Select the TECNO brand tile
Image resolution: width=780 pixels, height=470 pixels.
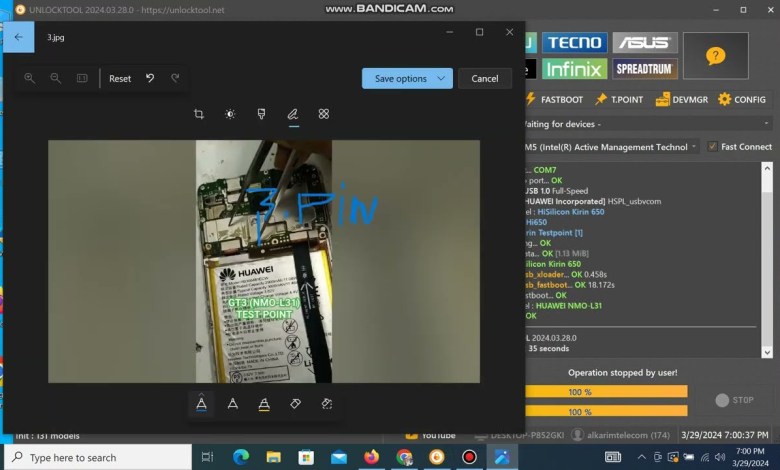574,42
